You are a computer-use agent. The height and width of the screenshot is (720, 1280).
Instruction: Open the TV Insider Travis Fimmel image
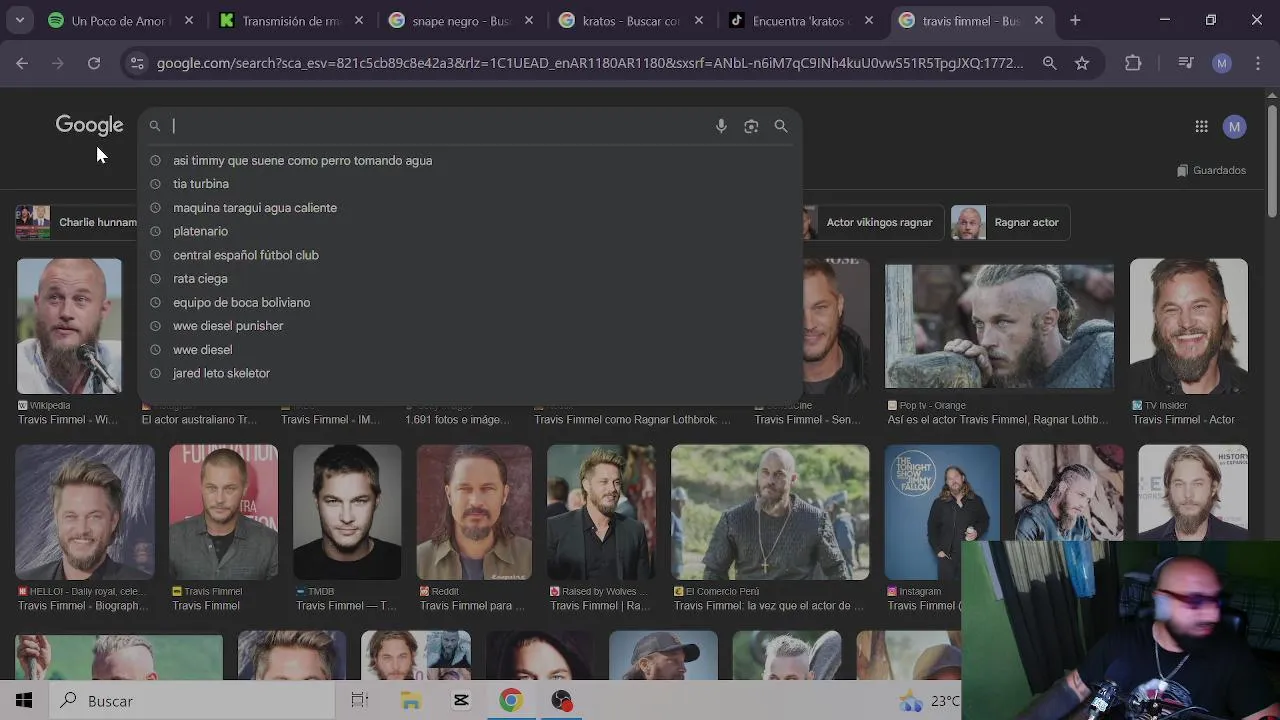point(1189,326)
